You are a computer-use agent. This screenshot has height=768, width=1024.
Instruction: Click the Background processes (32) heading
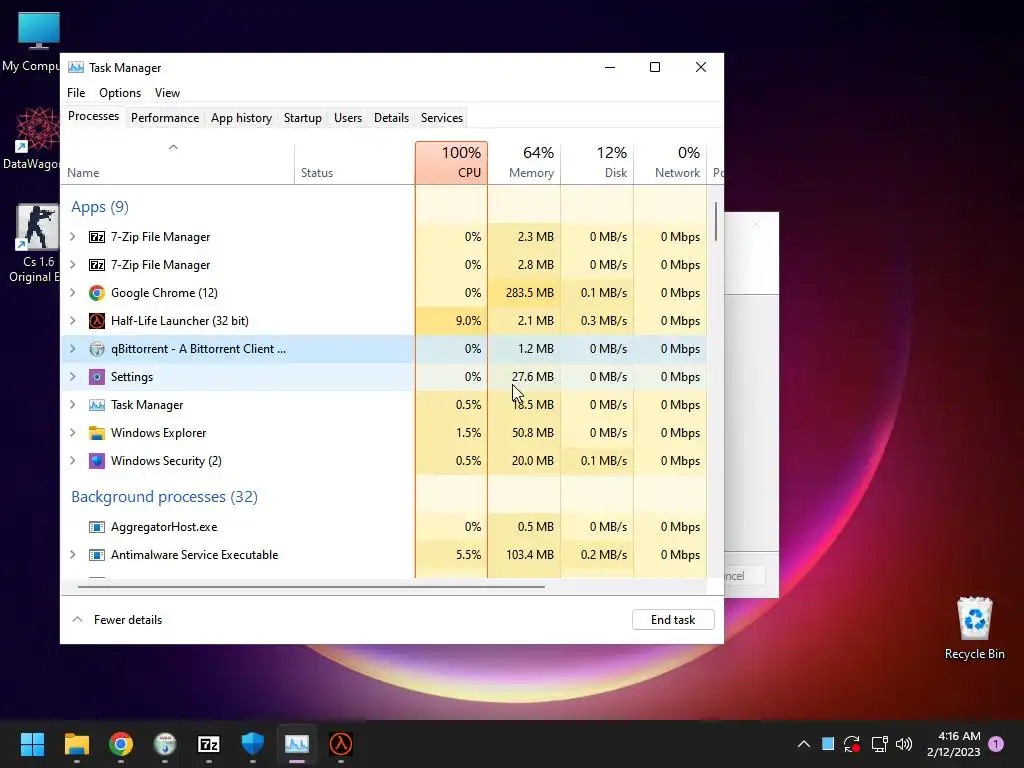pyautogui.click(x=165, y=497)
